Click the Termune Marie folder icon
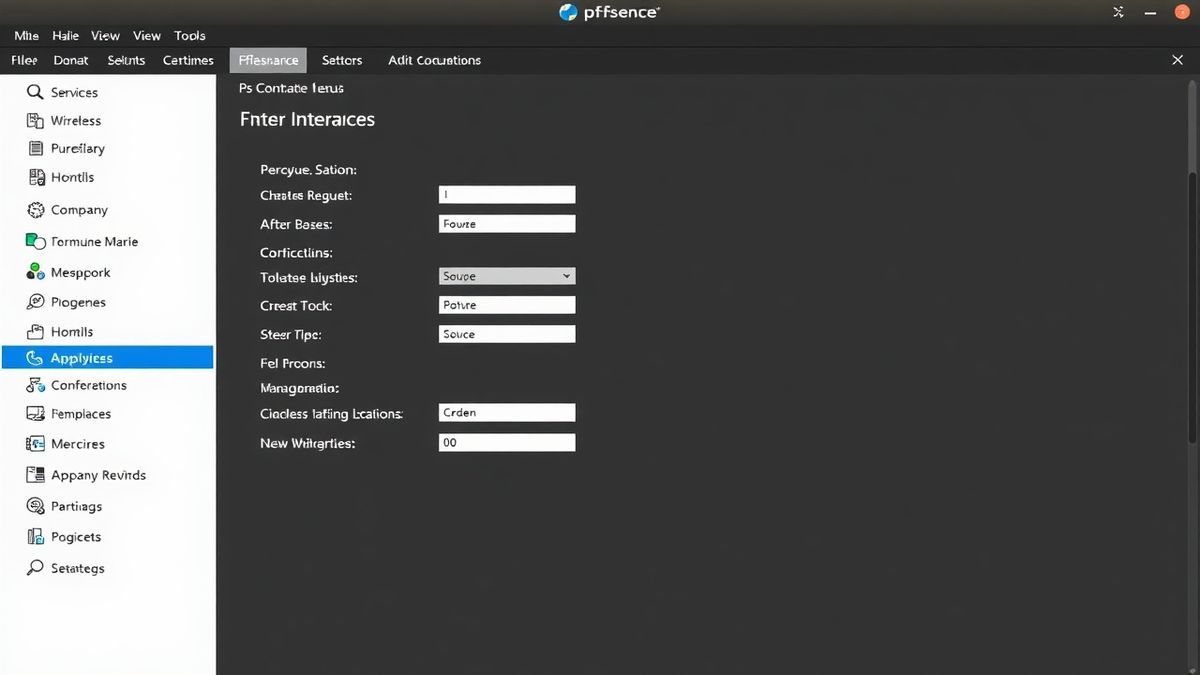The width and height of the screenshot is (1200, 675). click(35, 241)
